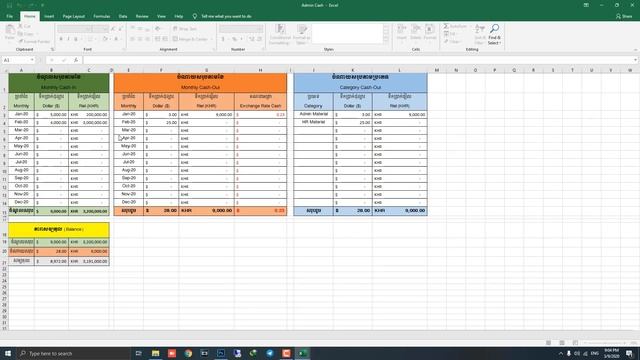Collapse the ribbon with the chevron
This screenshot has height=360, width=640.
tap(635, 50)
